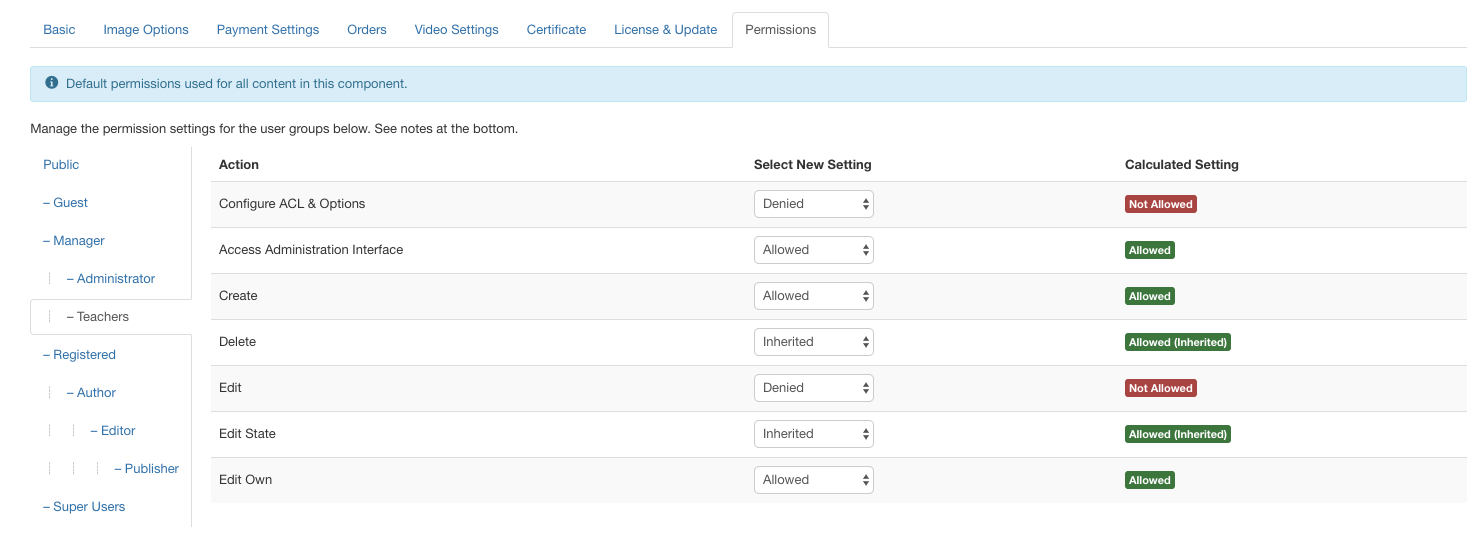Open the Edit Own permission dropdown
The height and width of the screenshot is (536, 1481).
[813, 480]
